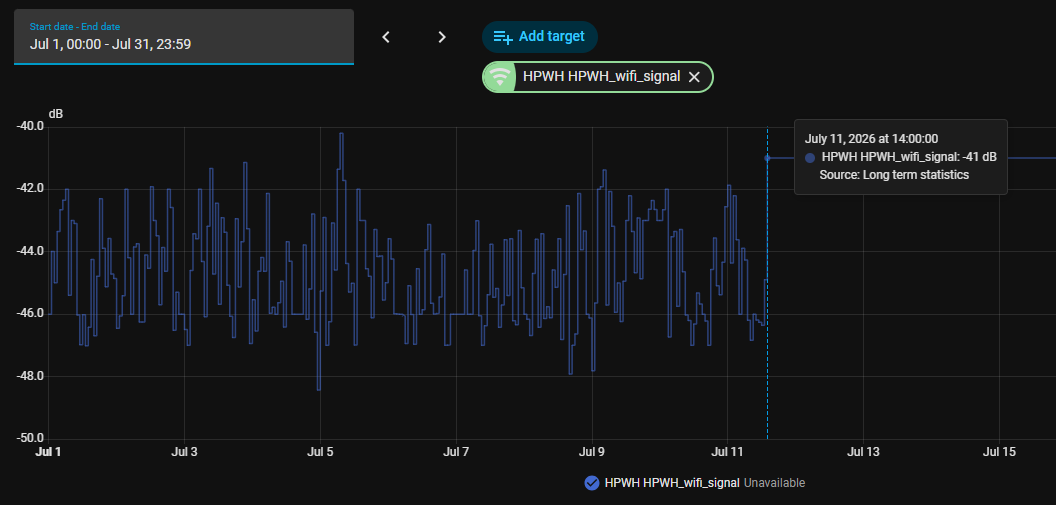The image size is (1056, 505).
Task: Click the -48.0 y-axis label
Action: (30, 376)
